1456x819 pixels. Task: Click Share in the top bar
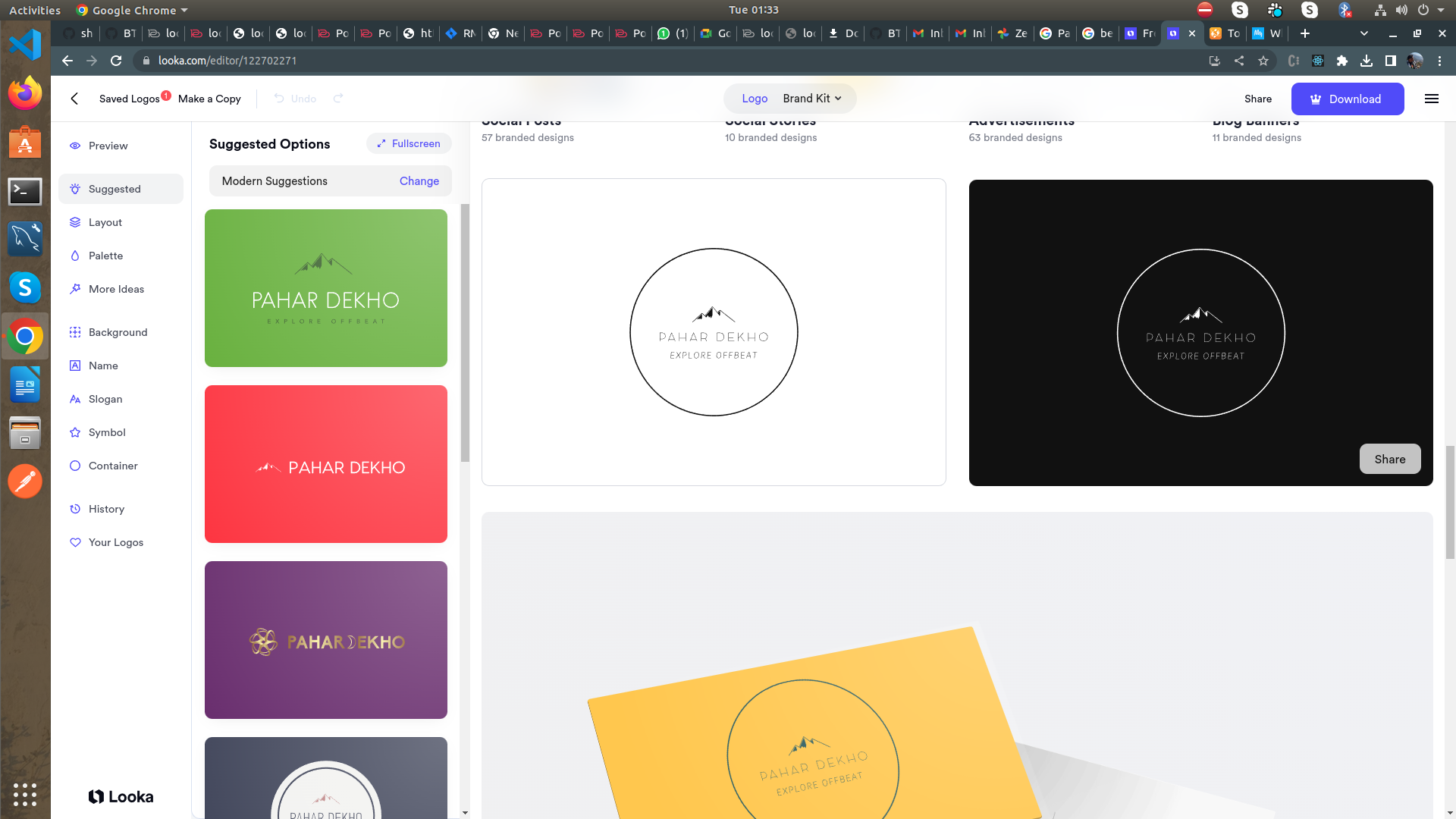1258,99
